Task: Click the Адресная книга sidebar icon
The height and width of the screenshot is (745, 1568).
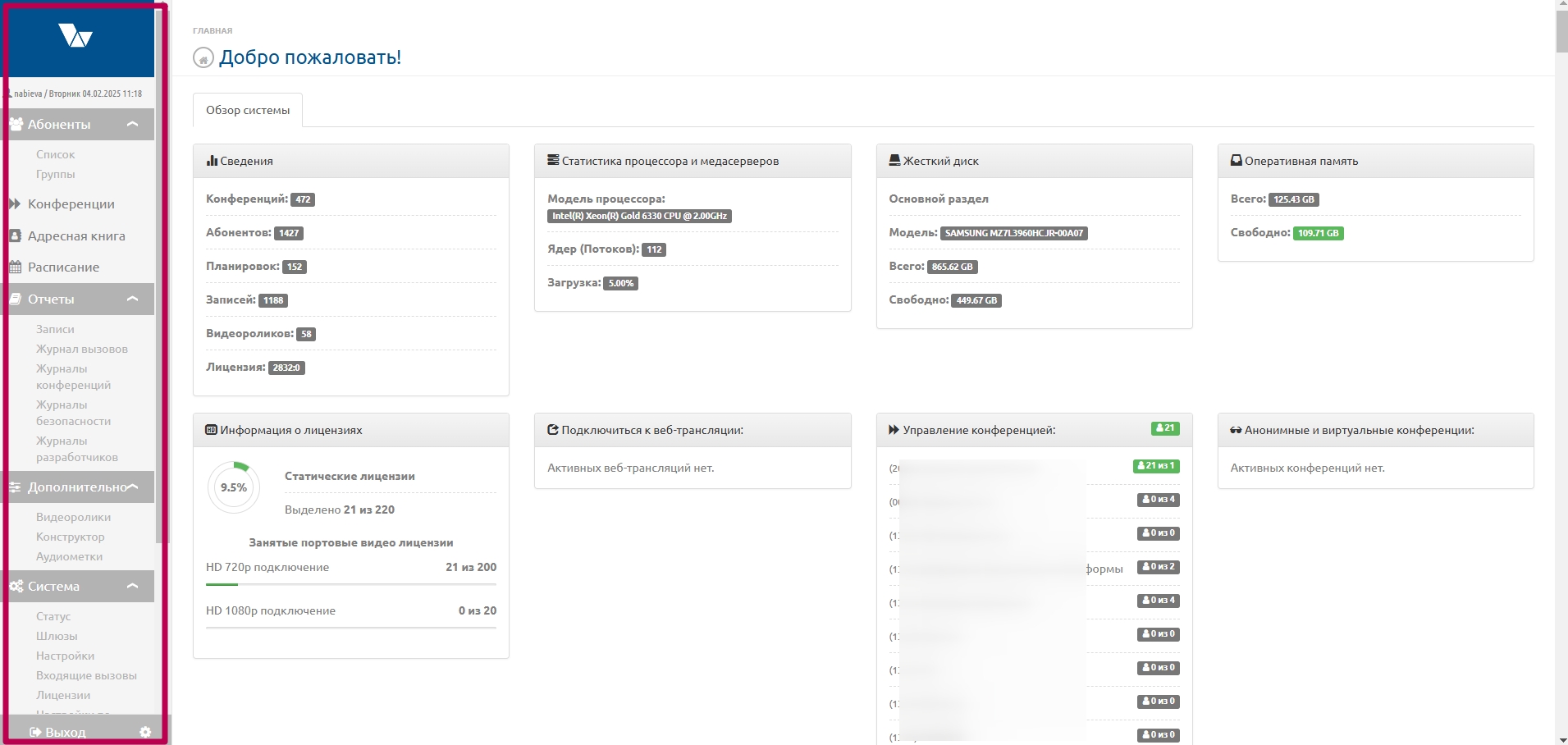Action: (x=15, y=236)
